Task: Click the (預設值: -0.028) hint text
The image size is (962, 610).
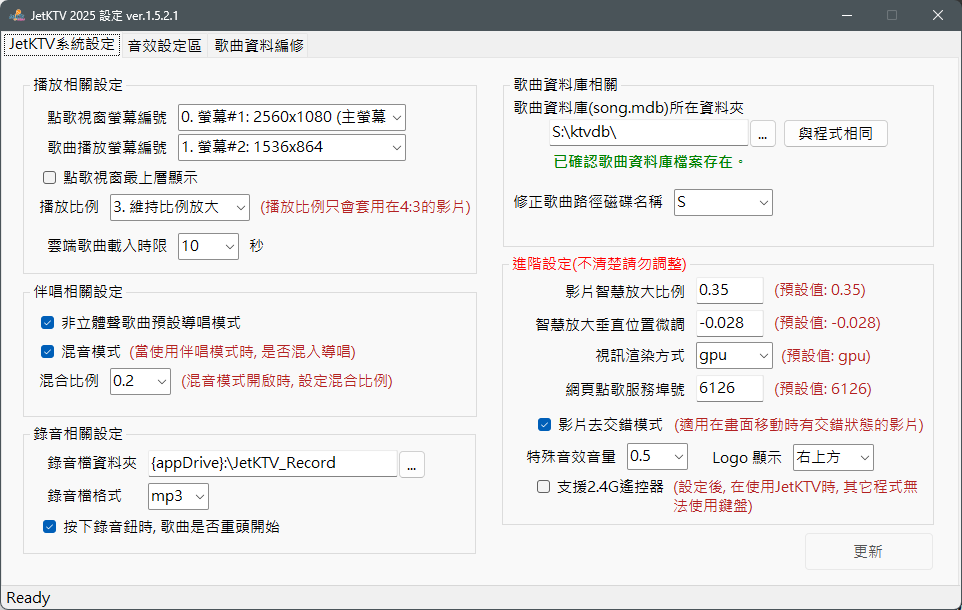Action: [827, 323]
